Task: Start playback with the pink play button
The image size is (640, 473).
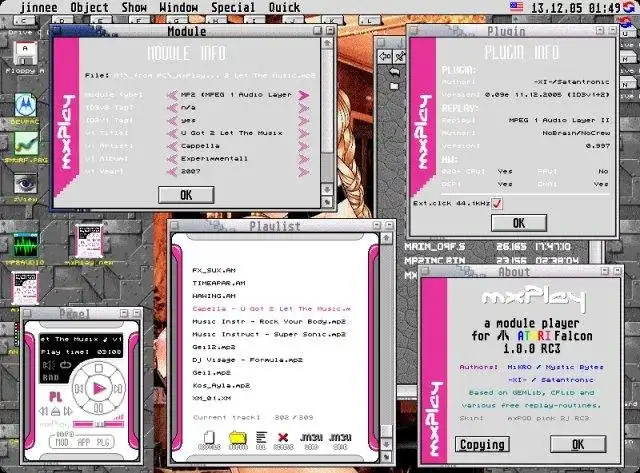Action: [x=99, y=388]
